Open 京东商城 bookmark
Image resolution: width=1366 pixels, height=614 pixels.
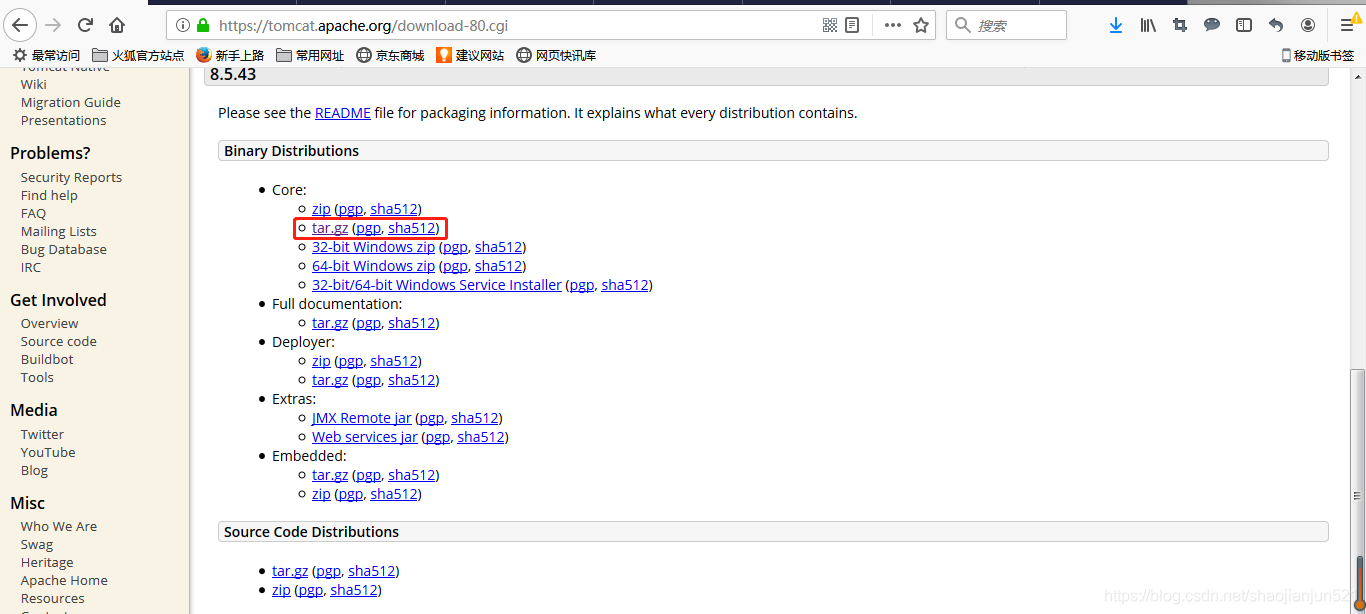pyautogui.click(x=390, y=55)
